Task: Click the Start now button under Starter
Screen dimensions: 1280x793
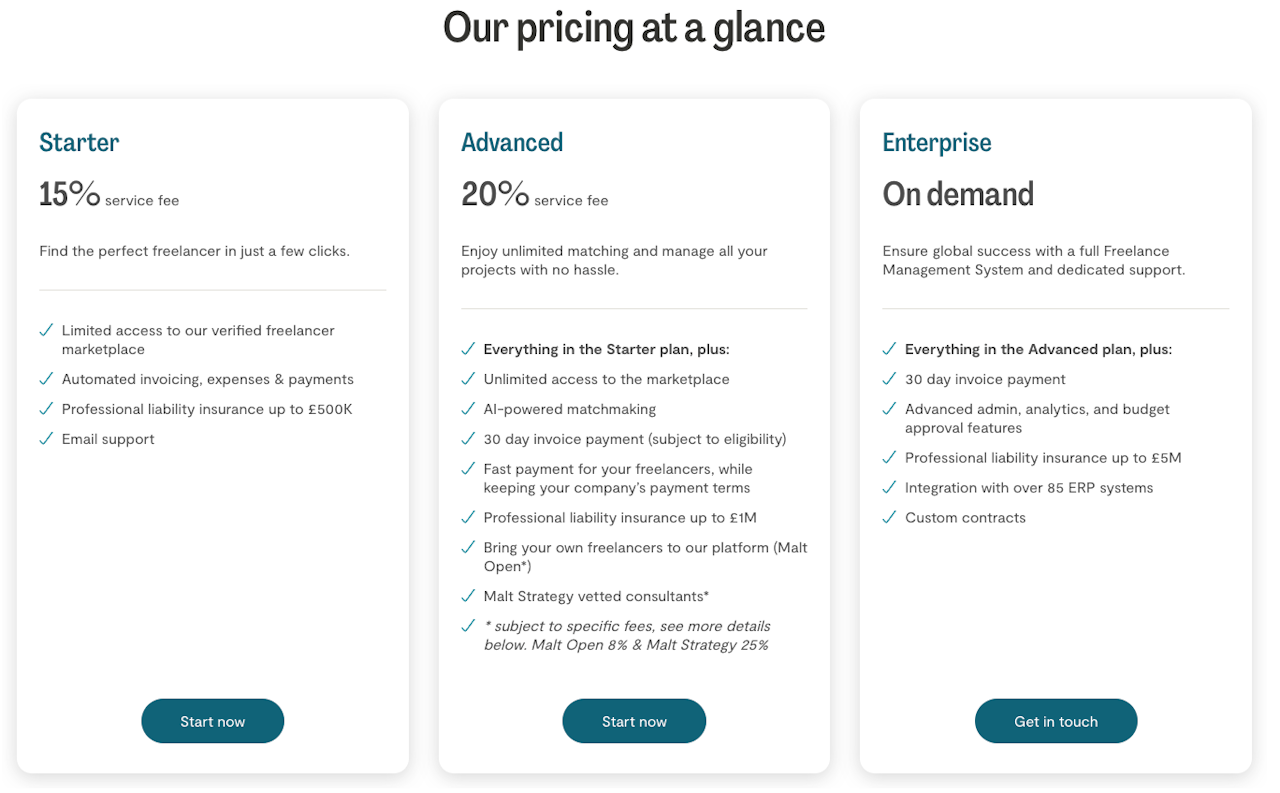Action: pyautogui.click(x=212, y=721)
